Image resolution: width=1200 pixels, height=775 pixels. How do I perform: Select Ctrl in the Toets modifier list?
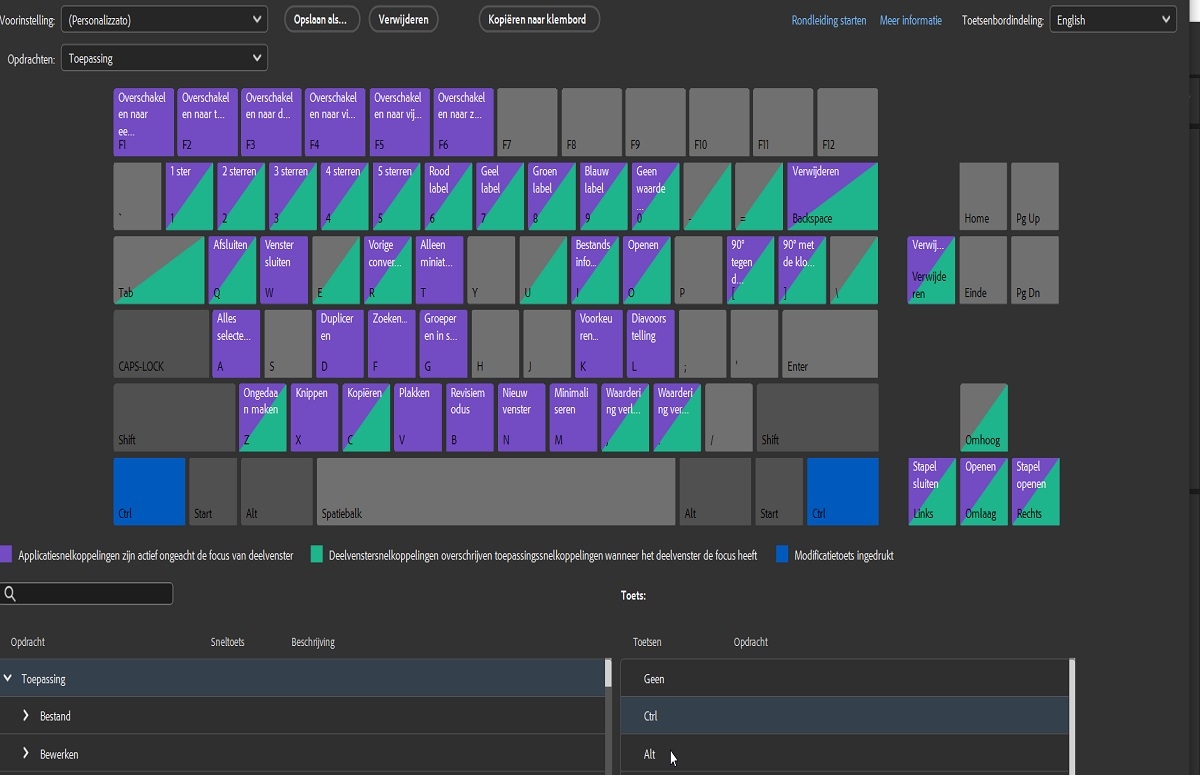click(x=845, y=716)
